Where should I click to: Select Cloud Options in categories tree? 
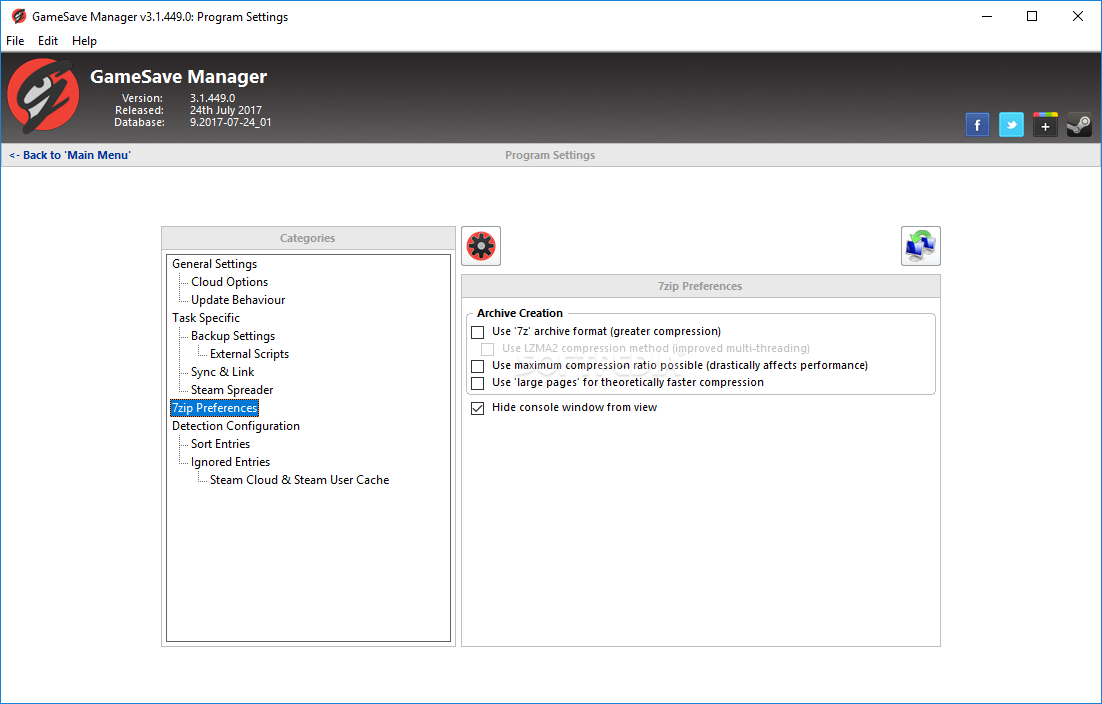[x=229, y=282]
